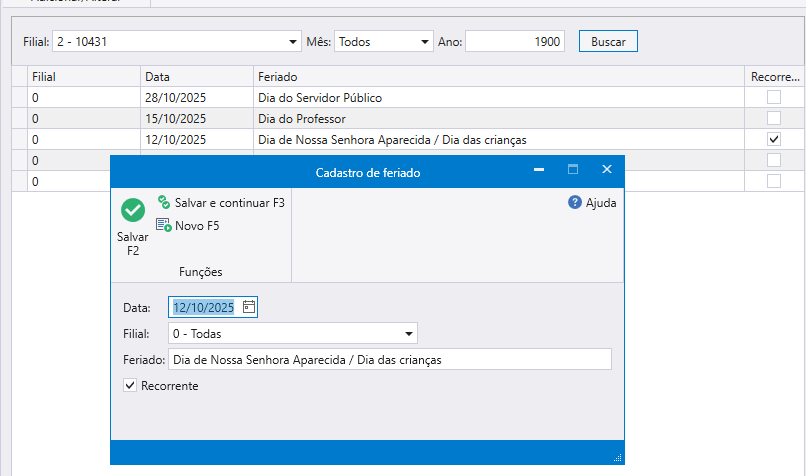The height and width of the screenshot is (476, 806).
Task: Toggle recurrence checkbox for Dia do Professor
Action: click(773, 118)
